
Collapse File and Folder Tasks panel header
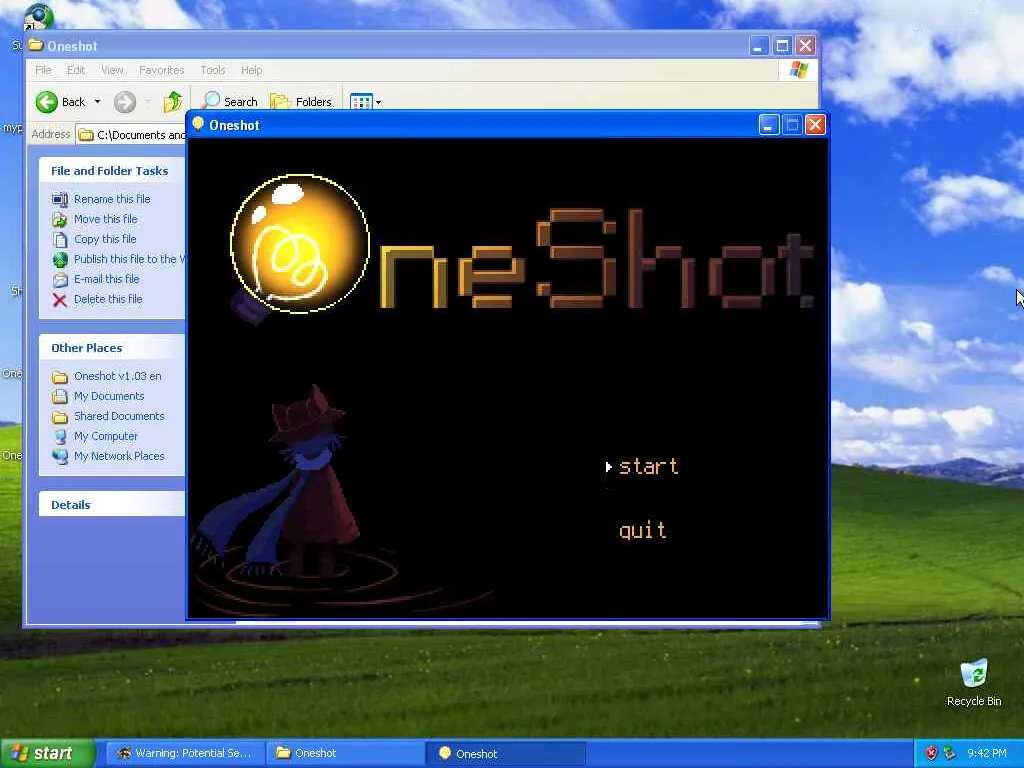(112, 170)
